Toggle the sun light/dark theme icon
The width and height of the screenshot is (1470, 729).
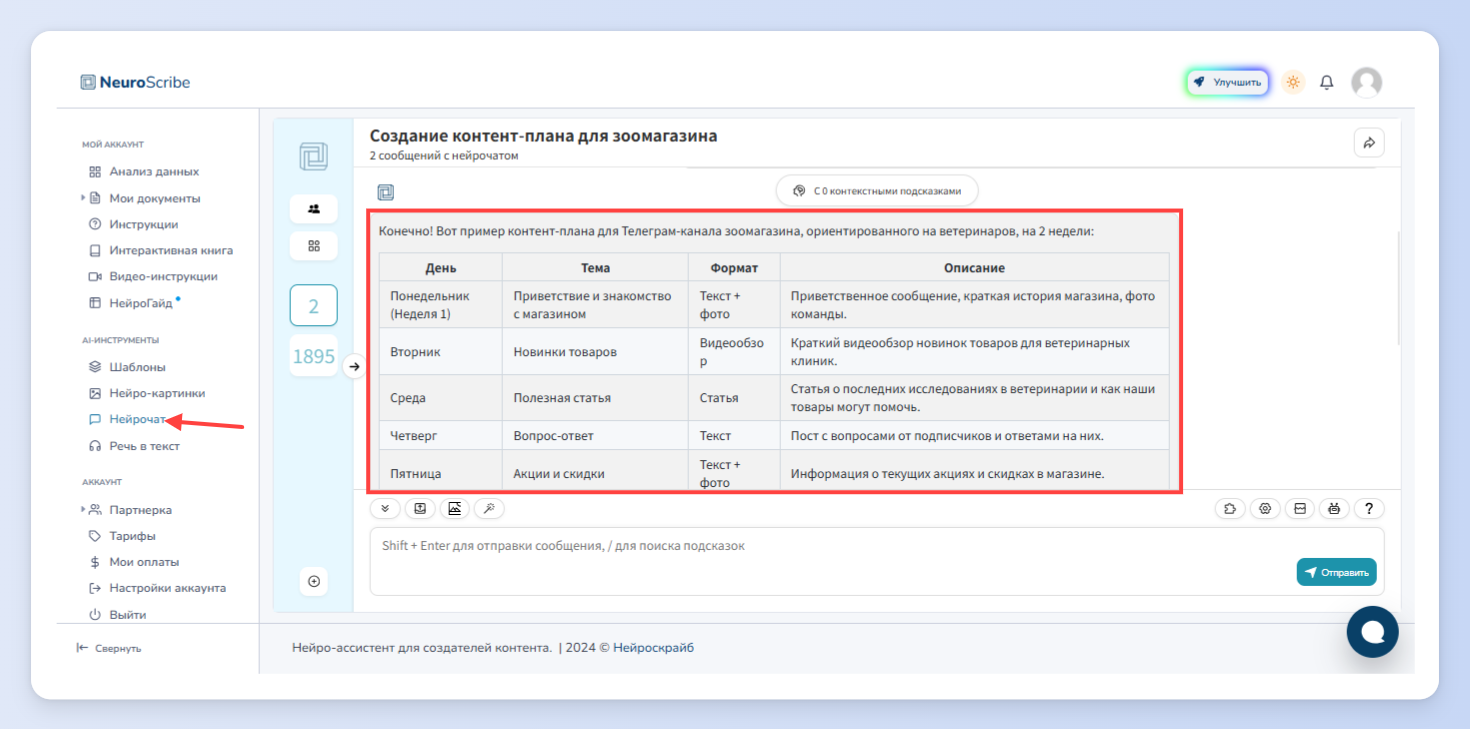click(x=1293, y=82)
